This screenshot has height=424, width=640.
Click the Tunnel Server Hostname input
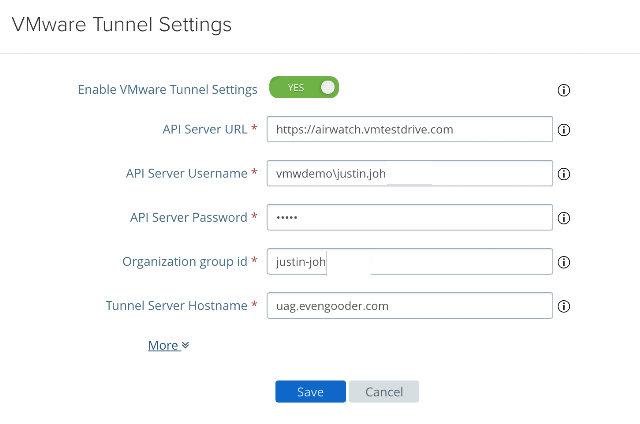click(410, 306)
